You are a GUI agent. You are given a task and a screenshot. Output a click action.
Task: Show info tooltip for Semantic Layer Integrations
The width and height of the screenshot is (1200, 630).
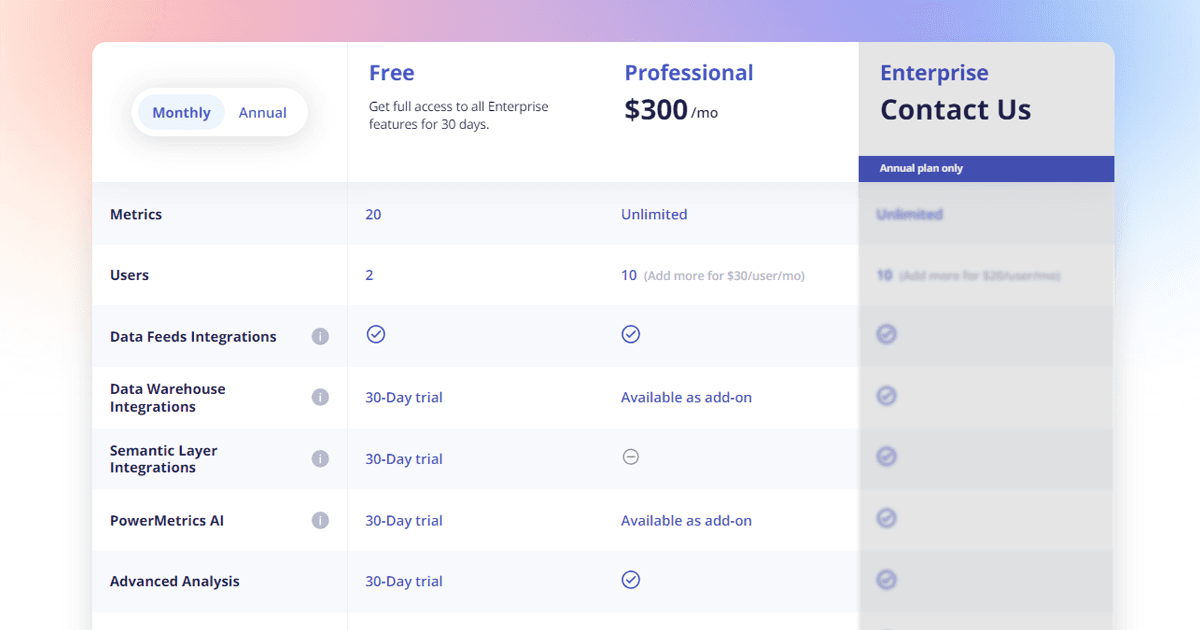pyautogui.click(x=320, y=459)
